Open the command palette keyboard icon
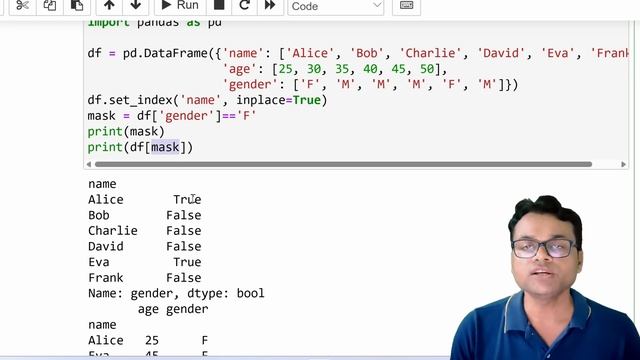Viewport: 640px width, 360px height. pyautogui.click(x=406, y=6)
